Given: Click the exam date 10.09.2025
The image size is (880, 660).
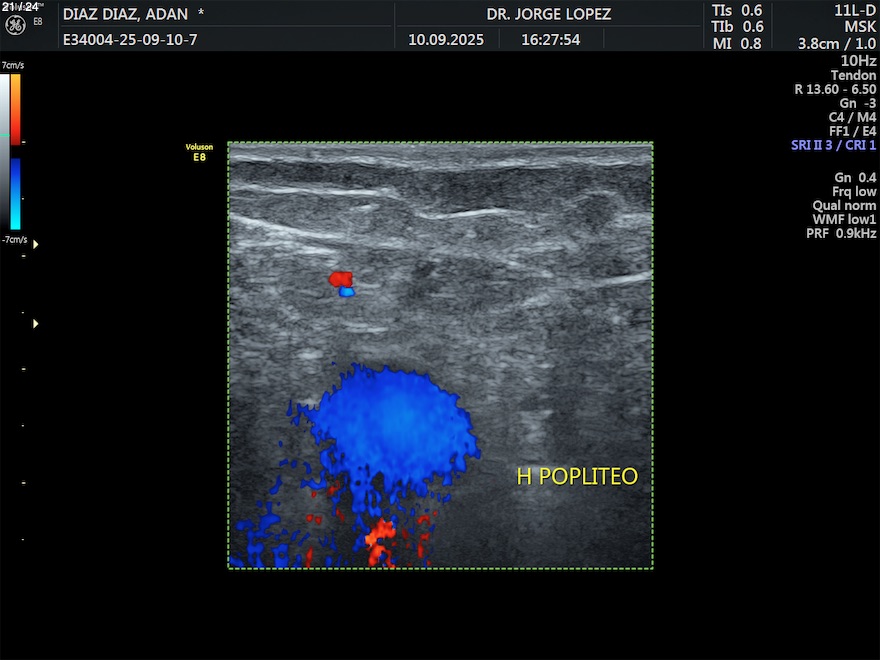Looking at the screenshot, I should point(446,40).
